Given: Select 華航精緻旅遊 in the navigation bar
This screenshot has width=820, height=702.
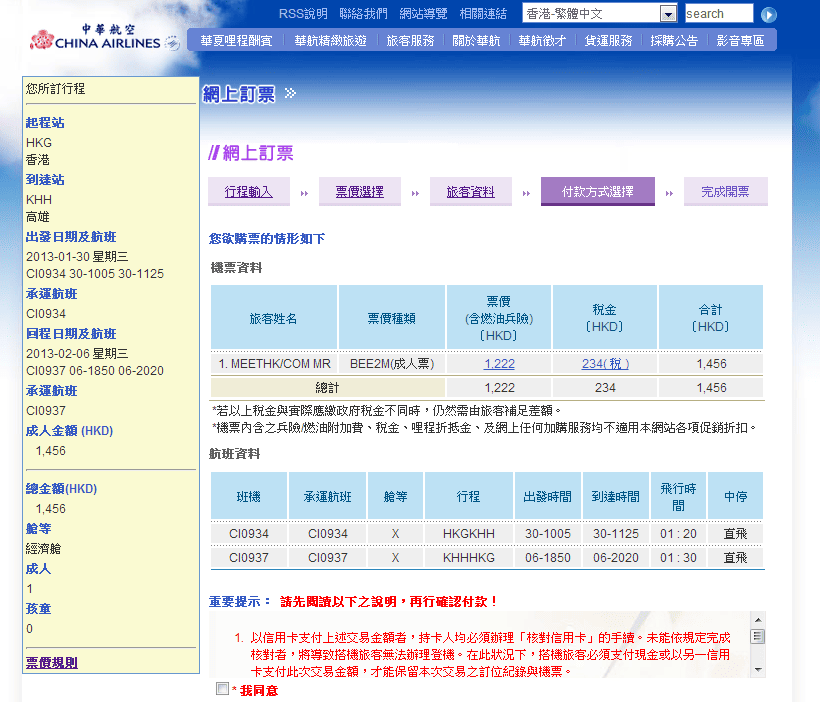Looking at the screenshot, I should tap(330, 41).
